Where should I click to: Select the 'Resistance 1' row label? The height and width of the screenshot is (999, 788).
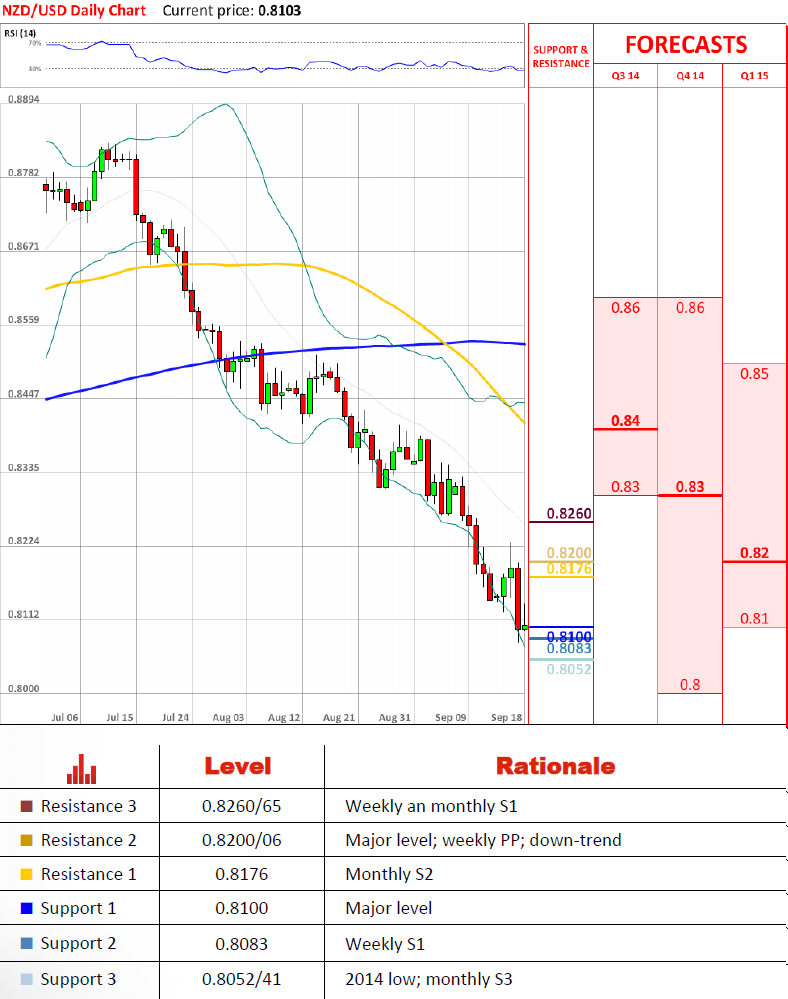pyautogui.click(x=89, y=874)
